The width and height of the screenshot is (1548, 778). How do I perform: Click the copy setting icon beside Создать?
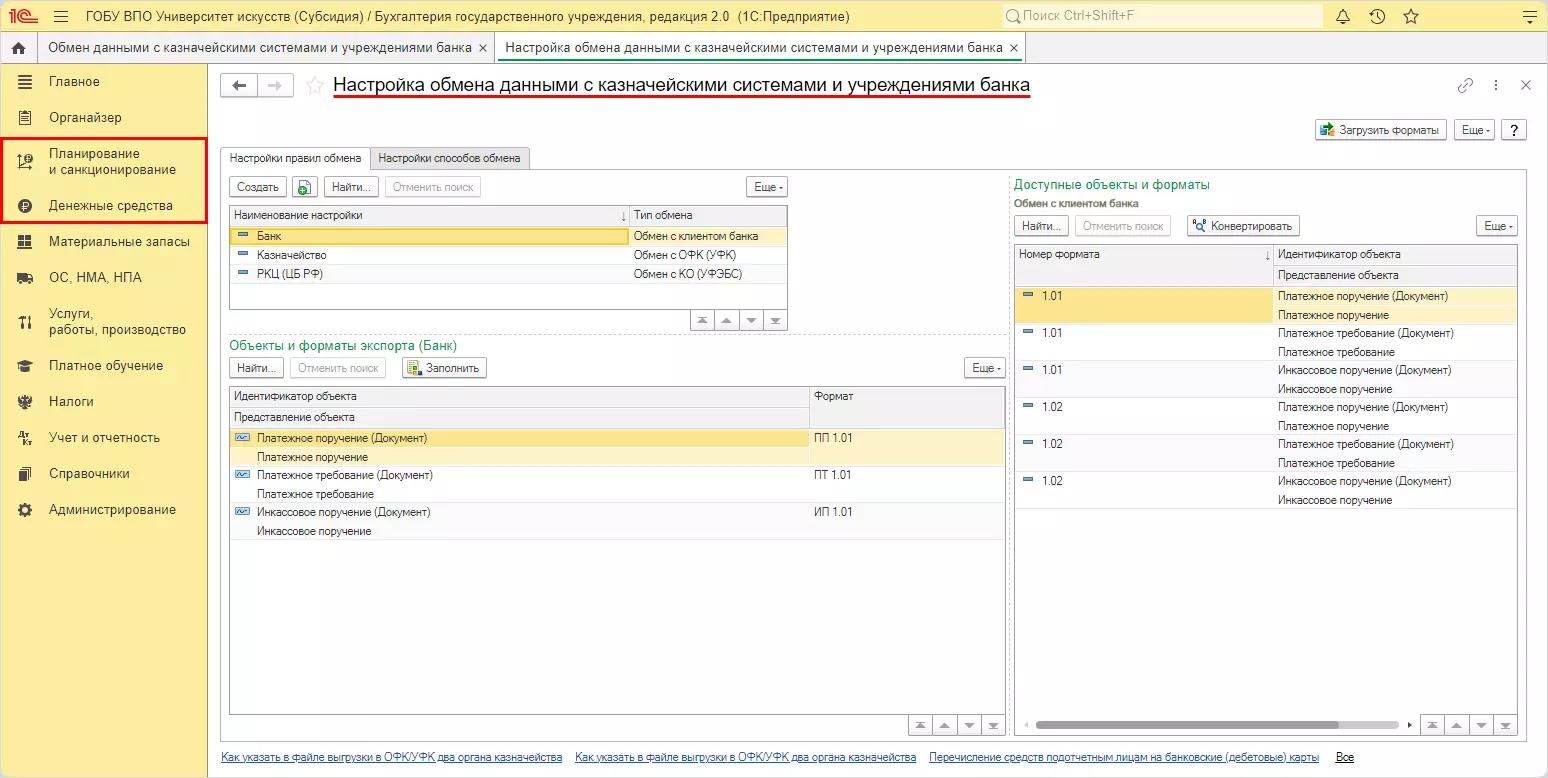coord(305,187)
